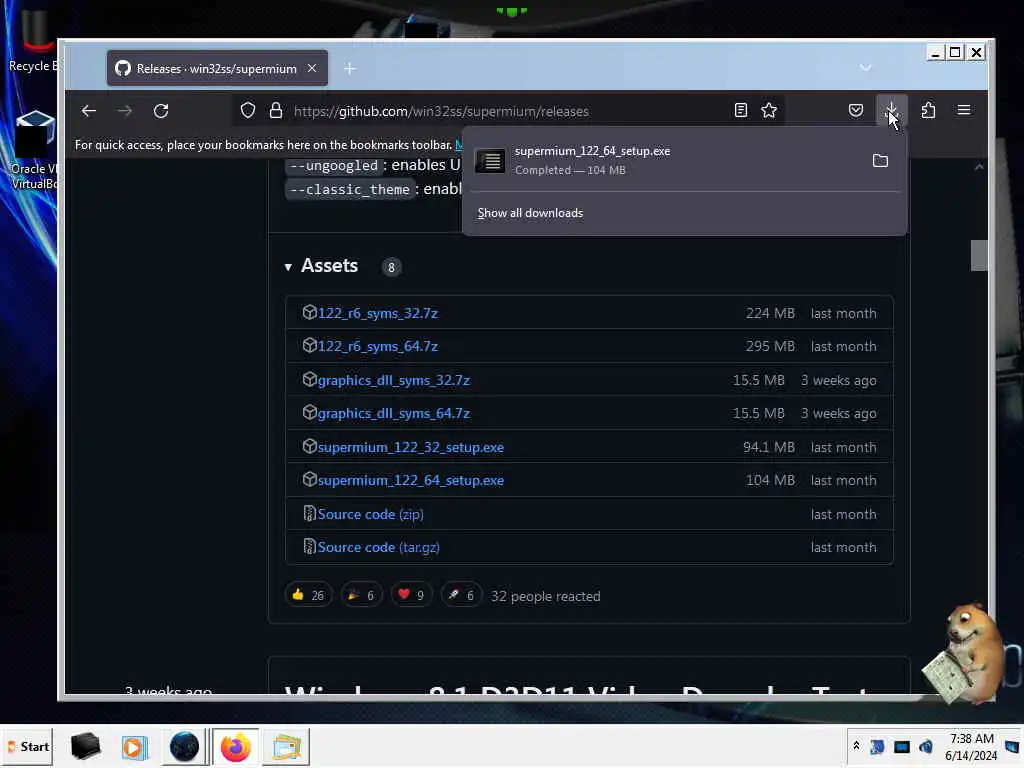Click the --ungoogled code text
1024x768 pixels.
click(334, 166)
